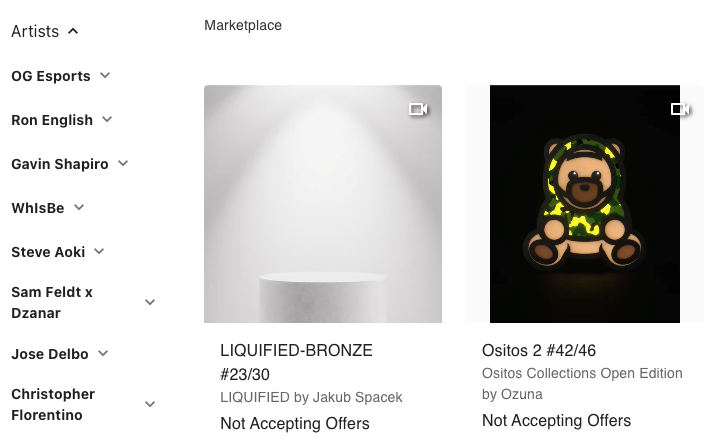This screenshot has height=439, width=714.
Task: Select the OG Esports artist name
Action: [51, 76]
